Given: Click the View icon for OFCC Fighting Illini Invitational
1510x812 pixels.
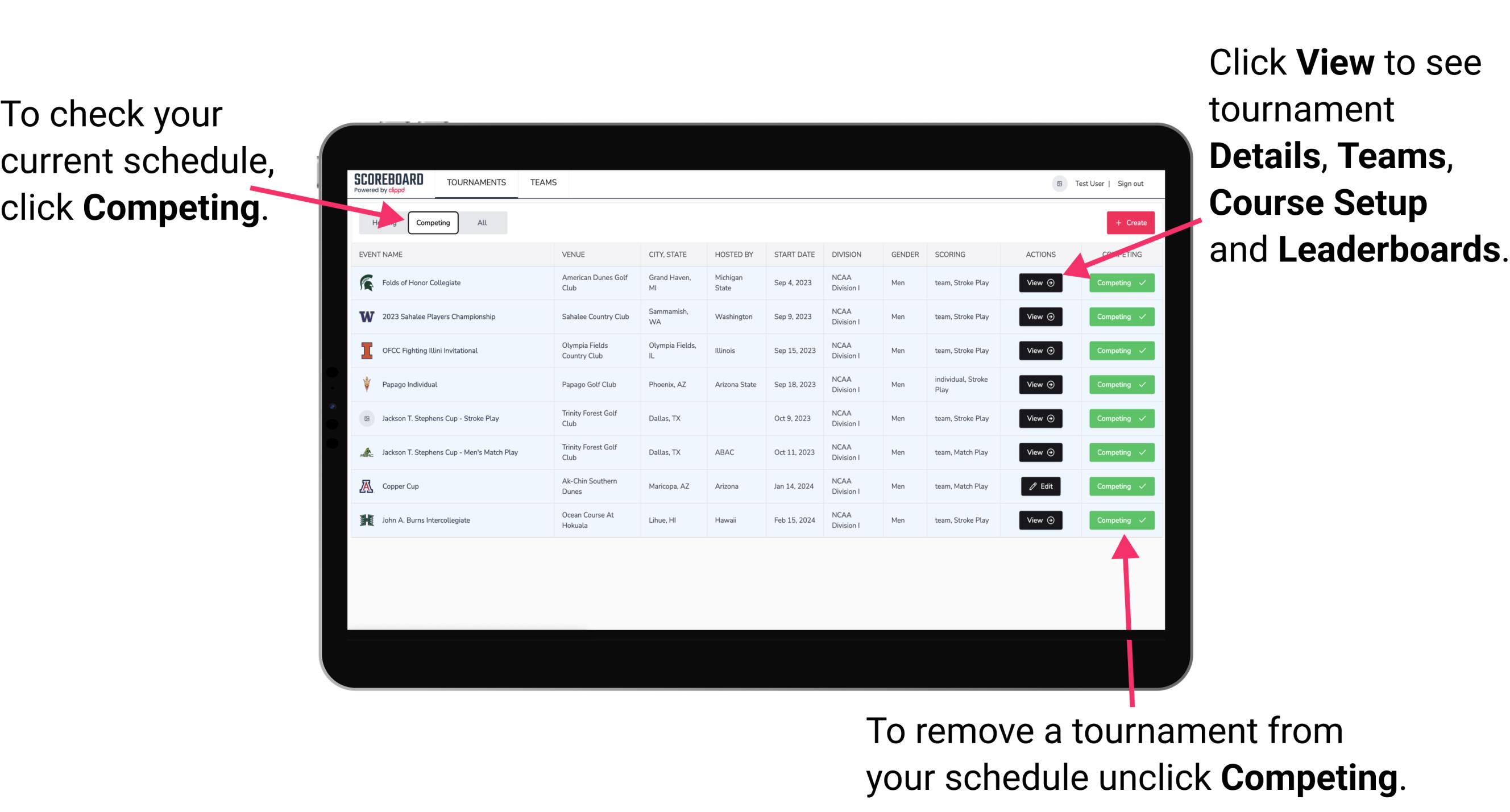Looking at the screenshot, I should pos(1040,350).
